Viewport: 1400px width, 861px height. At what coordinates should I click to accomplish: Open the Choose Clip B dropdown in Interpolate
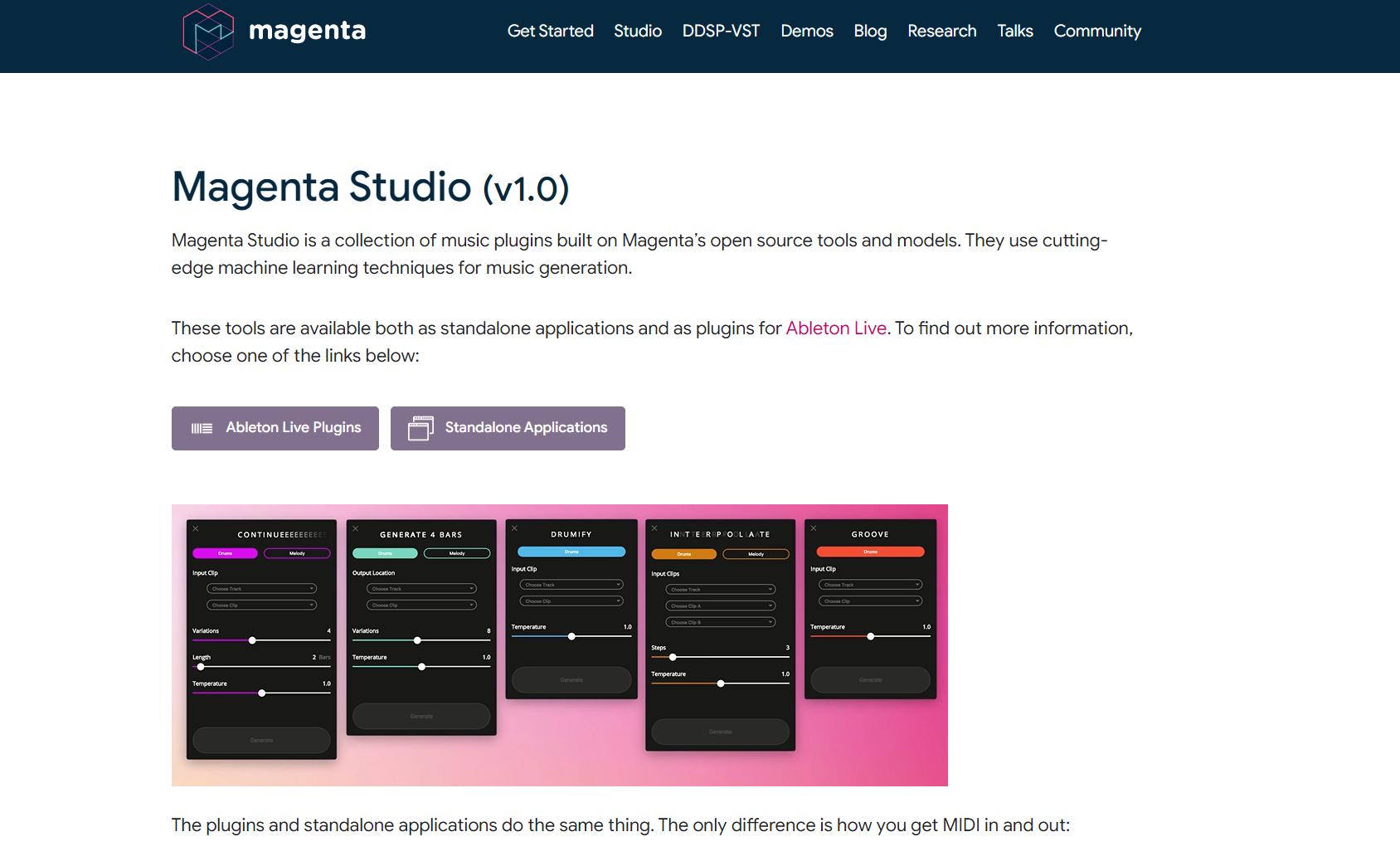pyautogui.click(x=721, y=622)
